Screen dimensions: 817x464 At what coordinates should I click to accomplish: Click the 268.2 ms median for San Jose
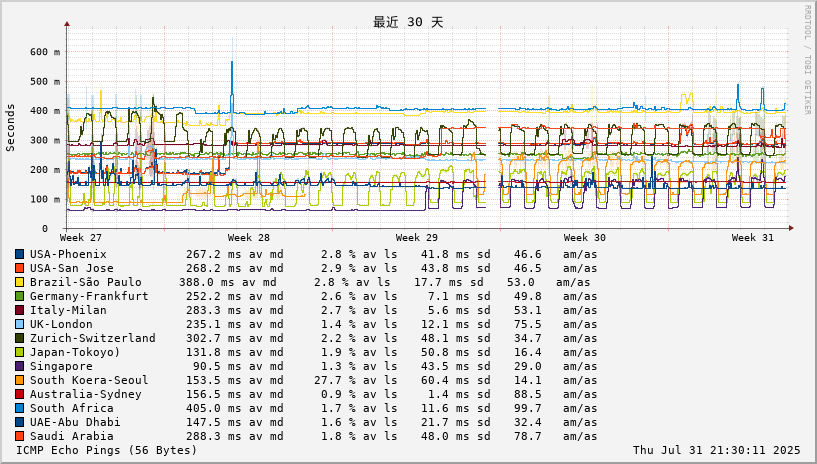[x=214, y=268]
